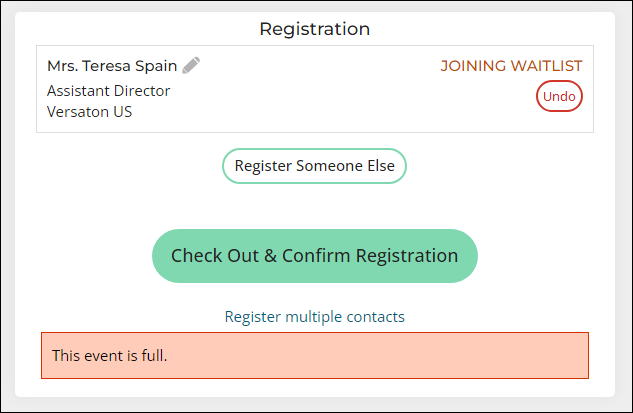Edit registrant details via pencil icon
This screenshot has height=413, width=633.
pos(191,65)
